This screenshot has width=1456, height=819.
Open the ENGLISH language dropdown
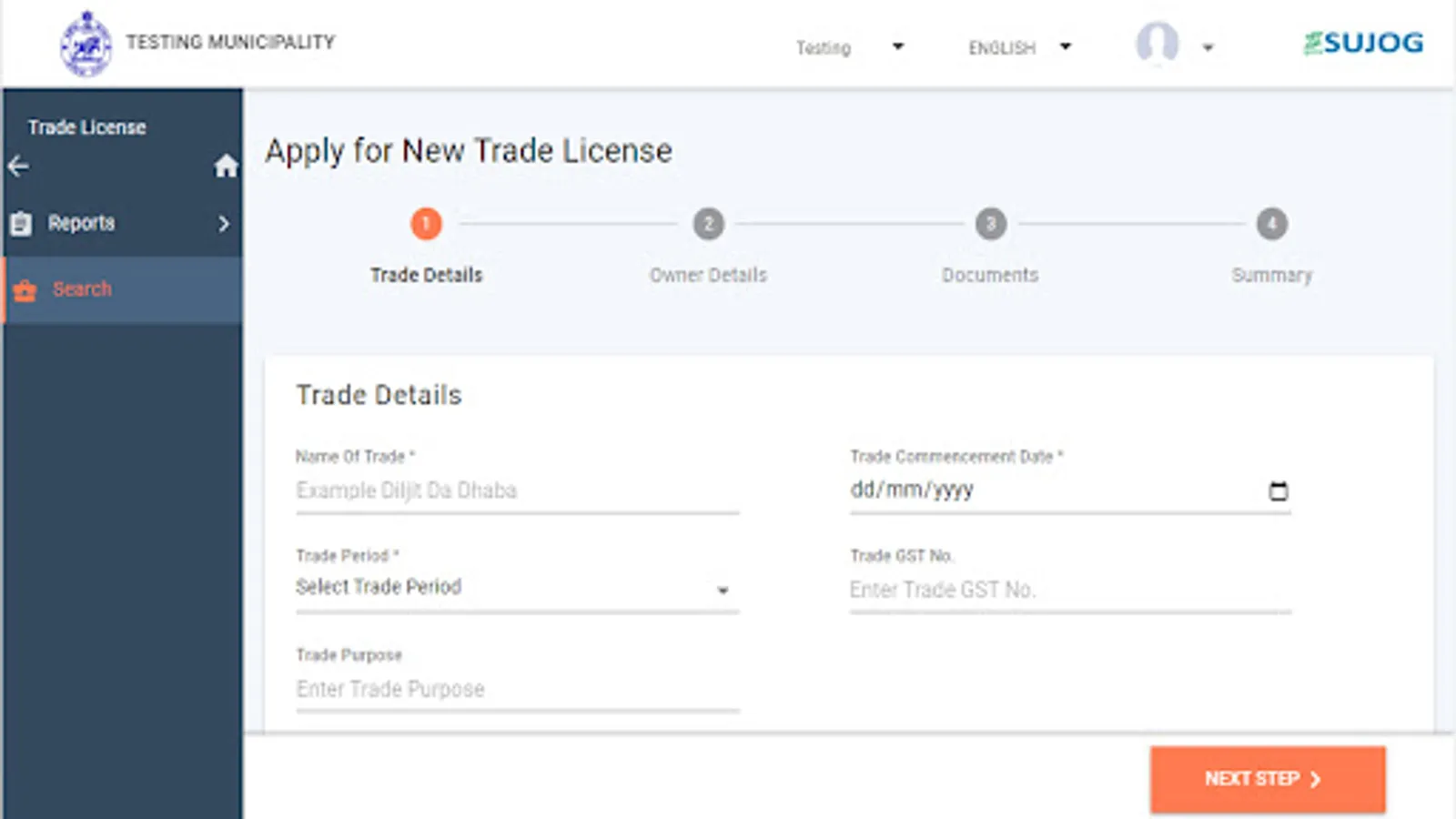[1020, 47]
